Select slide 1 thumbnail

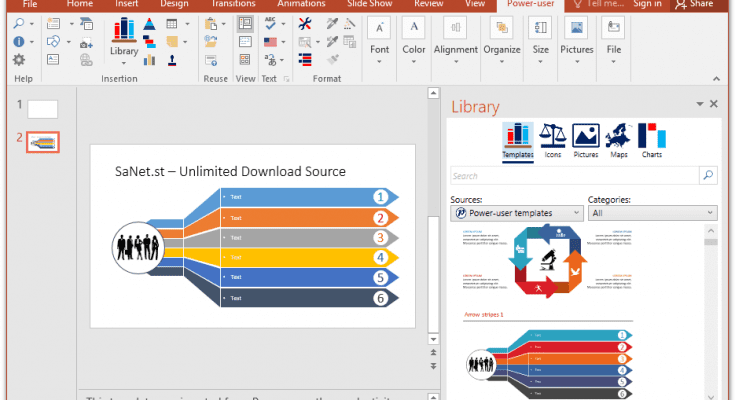click(x=42, y=108)
